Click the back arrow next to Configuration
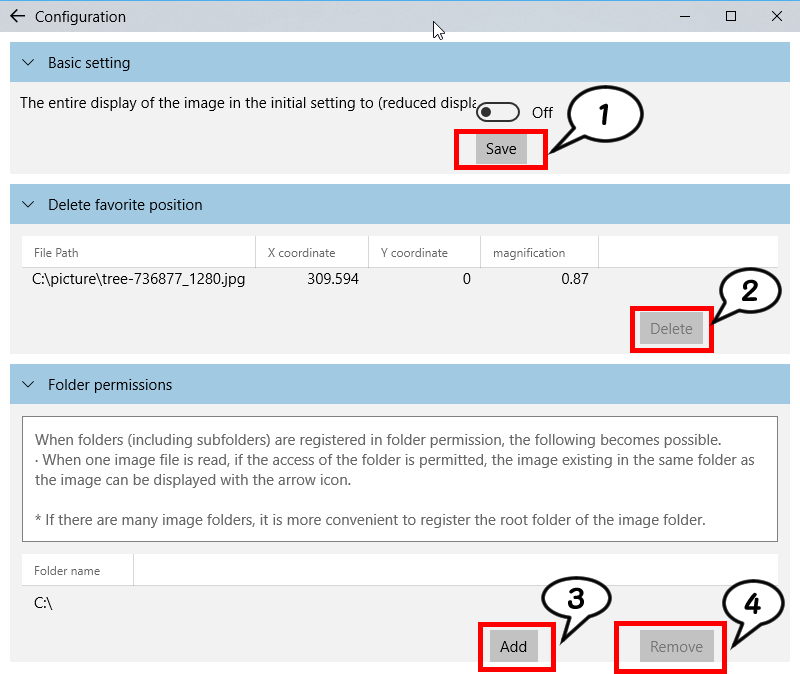800x674 pixels. click(x=16, y=17)
